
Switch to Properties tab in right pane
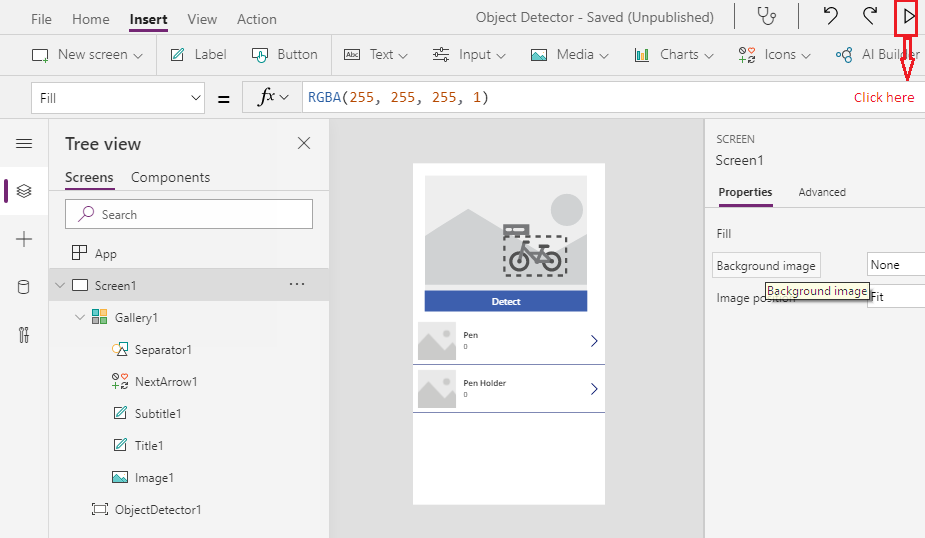click(745, 192)
